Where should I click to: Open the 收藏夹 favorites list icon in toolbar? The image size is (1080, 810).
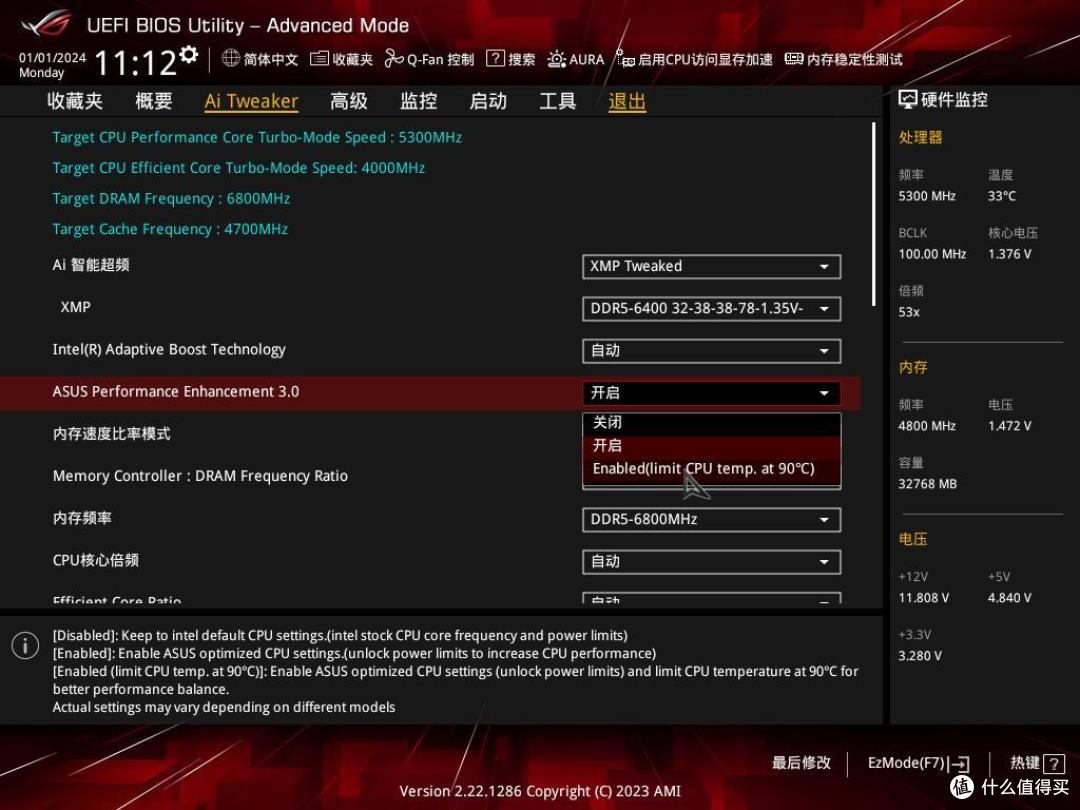coord(319,59)
